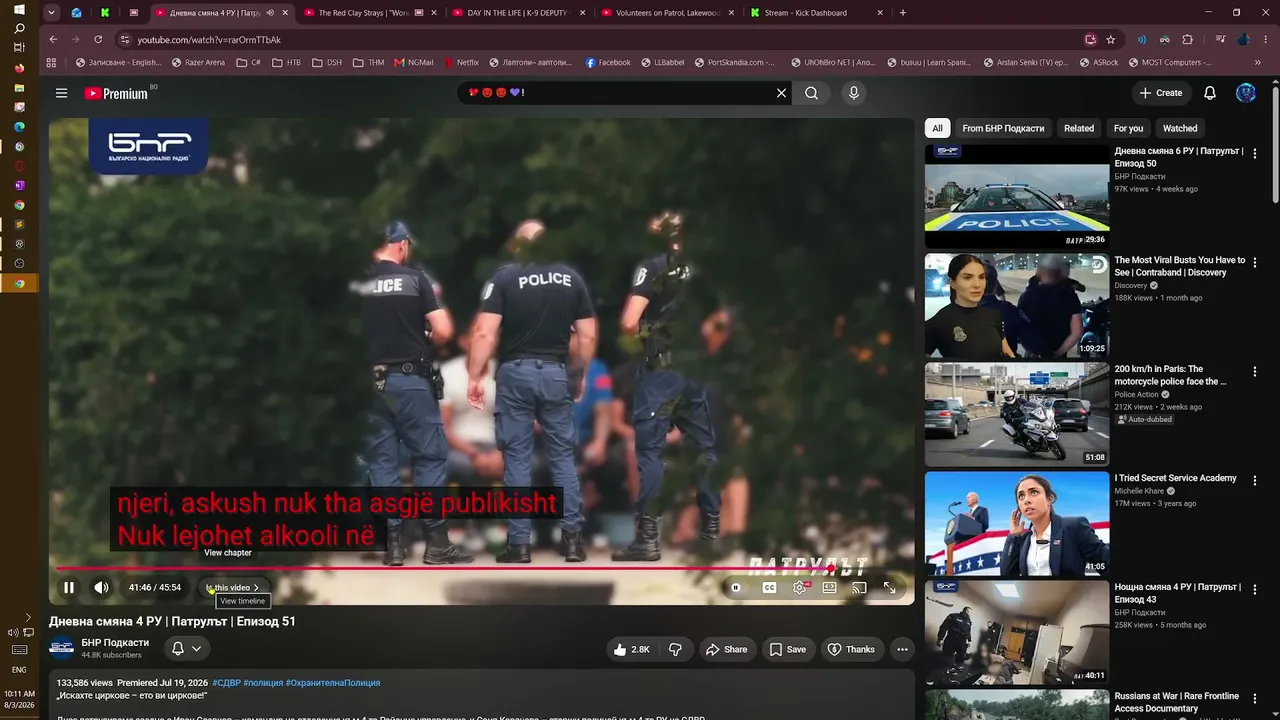This screenshot has width=1280, height=720.
Task: Reload the page
Action: [98, 40]
